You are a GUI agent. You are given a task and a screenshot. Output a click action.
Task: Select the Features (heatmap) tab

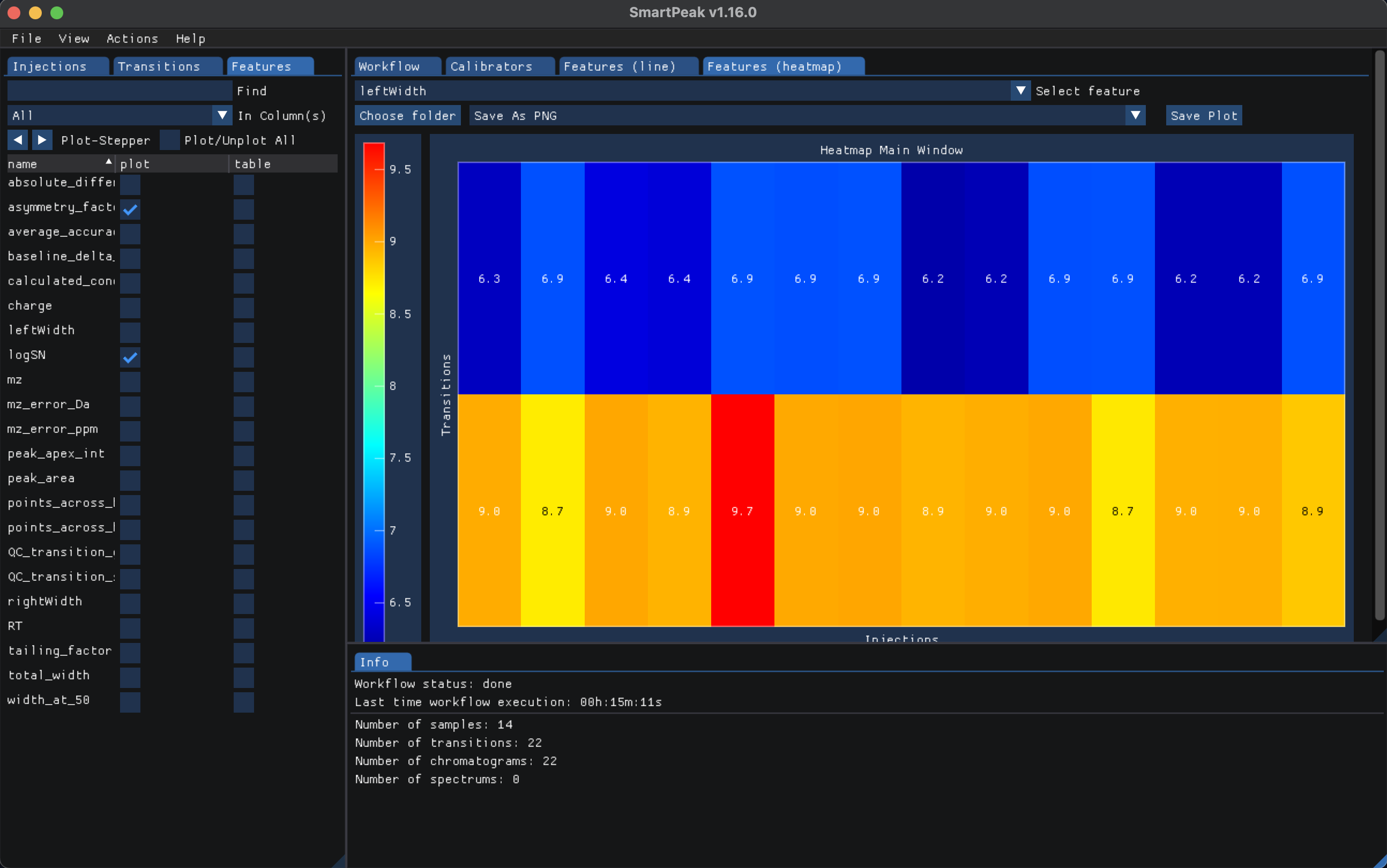pos(784,66)
